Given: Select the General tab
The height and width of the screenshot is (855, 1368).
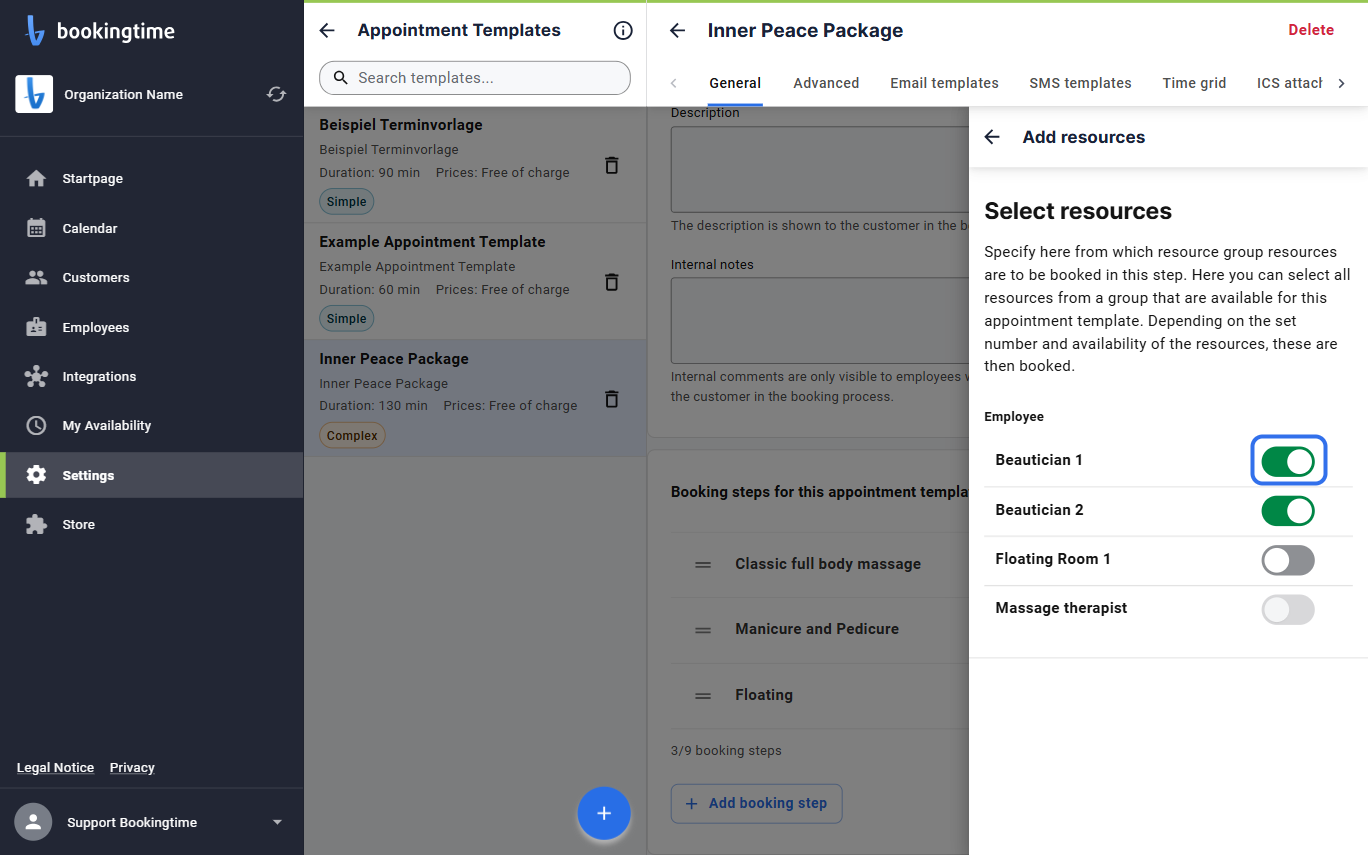Looking at the screenshot, I should pos(735,83).
